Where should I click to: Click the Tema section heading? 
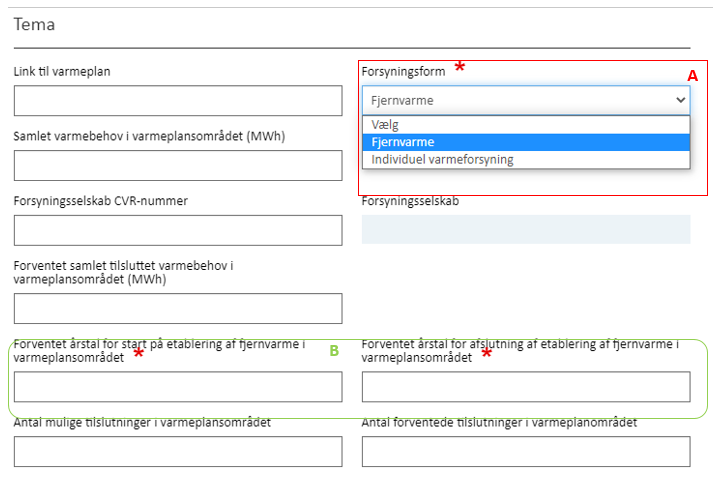[x=35, y=25]
